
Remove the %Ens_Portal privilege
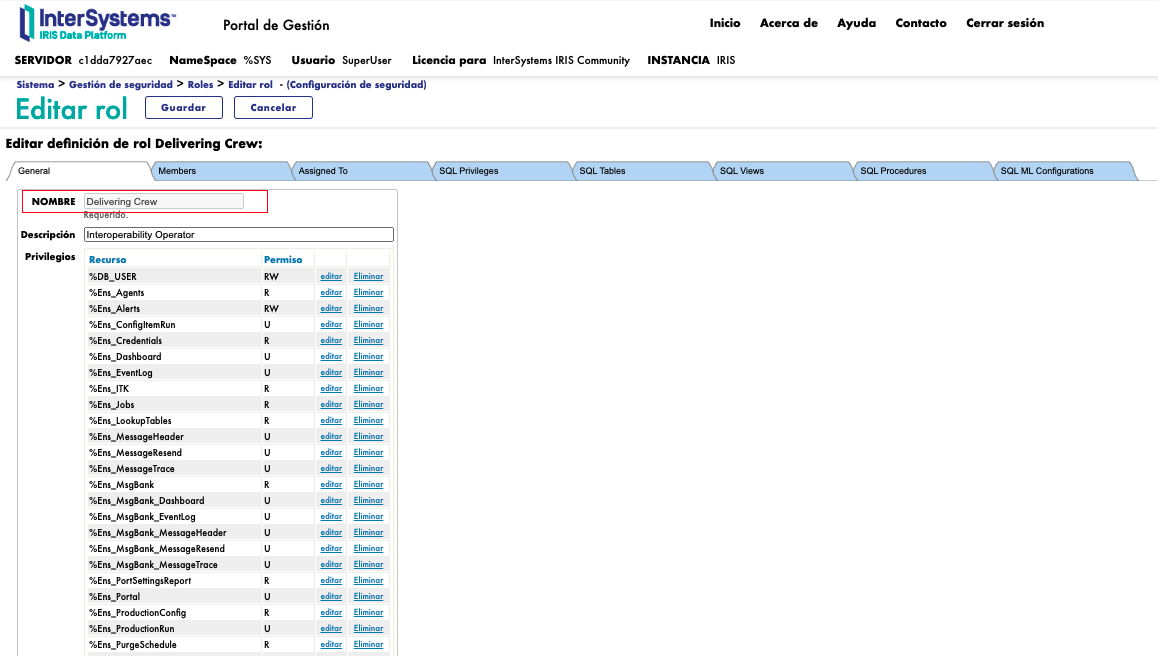point(368,597)
